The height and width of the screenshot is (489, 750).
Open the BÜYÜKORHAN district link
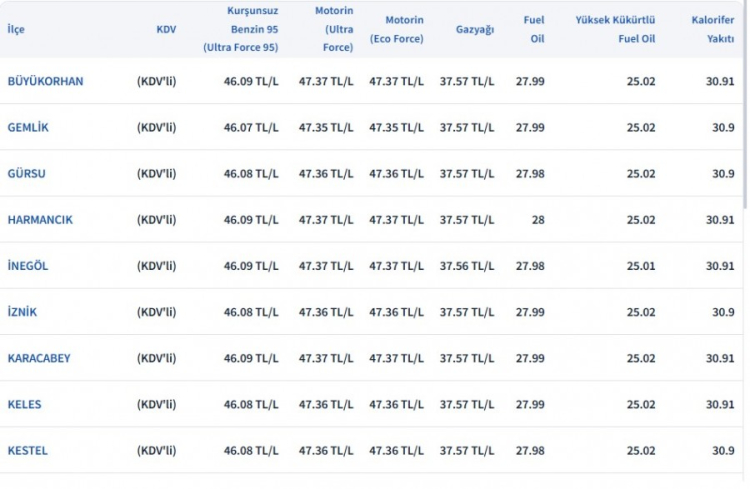[x=45, y=81]
